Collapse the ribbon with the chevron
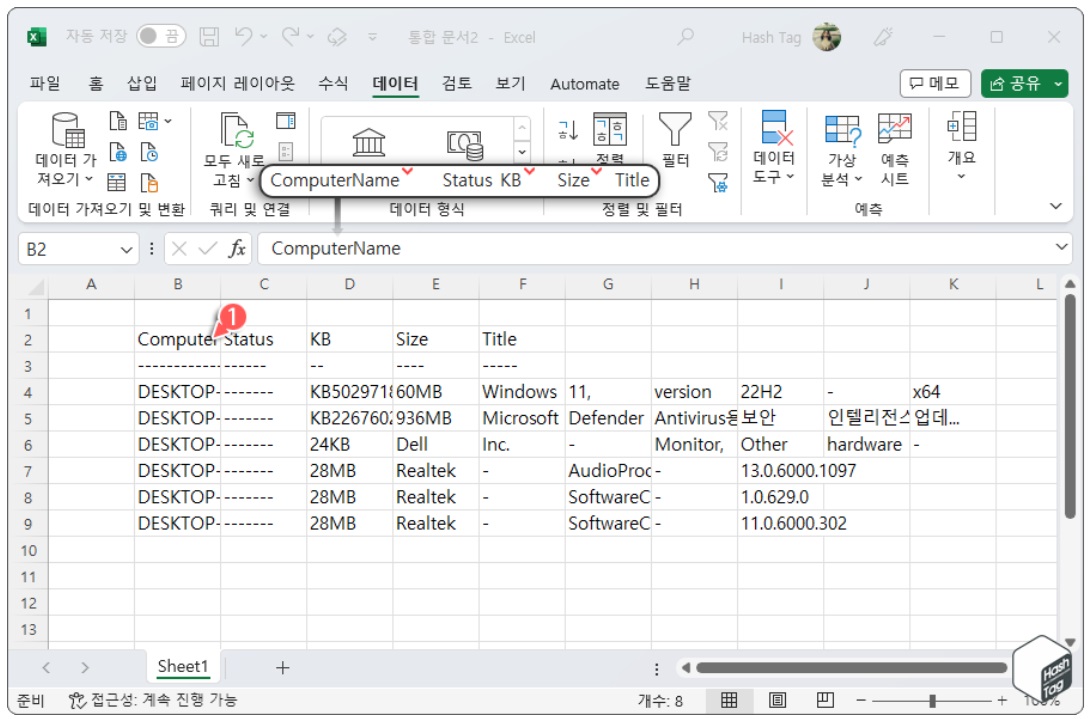The width and height of the screenshot is (1091, 719). coord(1056,206)
